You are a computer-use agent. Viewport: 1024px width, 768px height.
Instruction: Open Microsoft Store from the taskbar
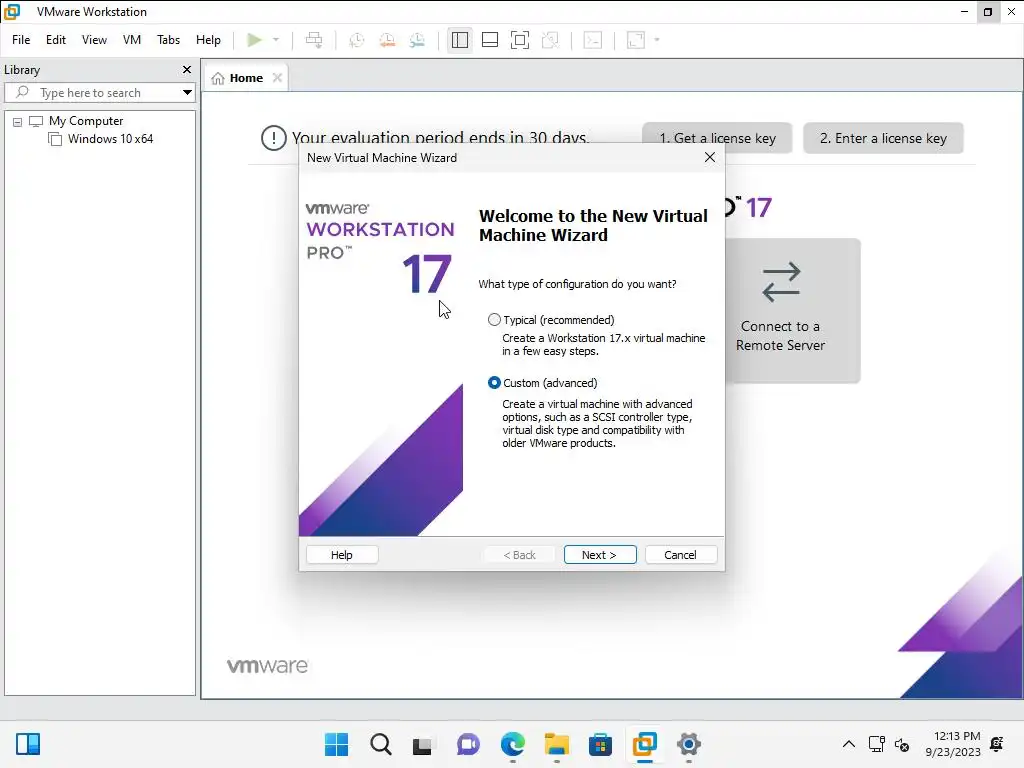[x=600, y=744]
